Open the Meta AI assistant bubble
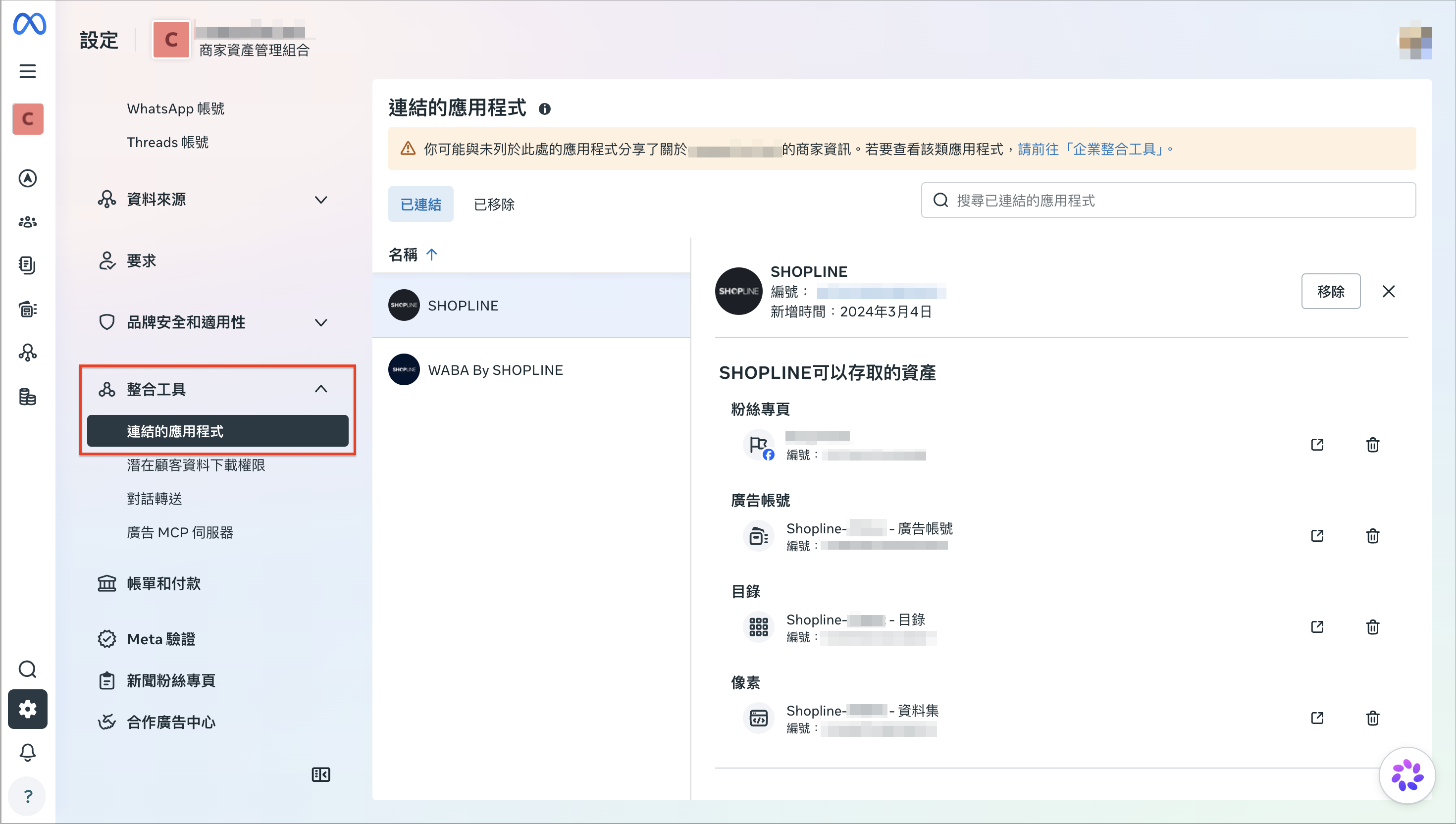1456x824 pixels. (1407, 775)
